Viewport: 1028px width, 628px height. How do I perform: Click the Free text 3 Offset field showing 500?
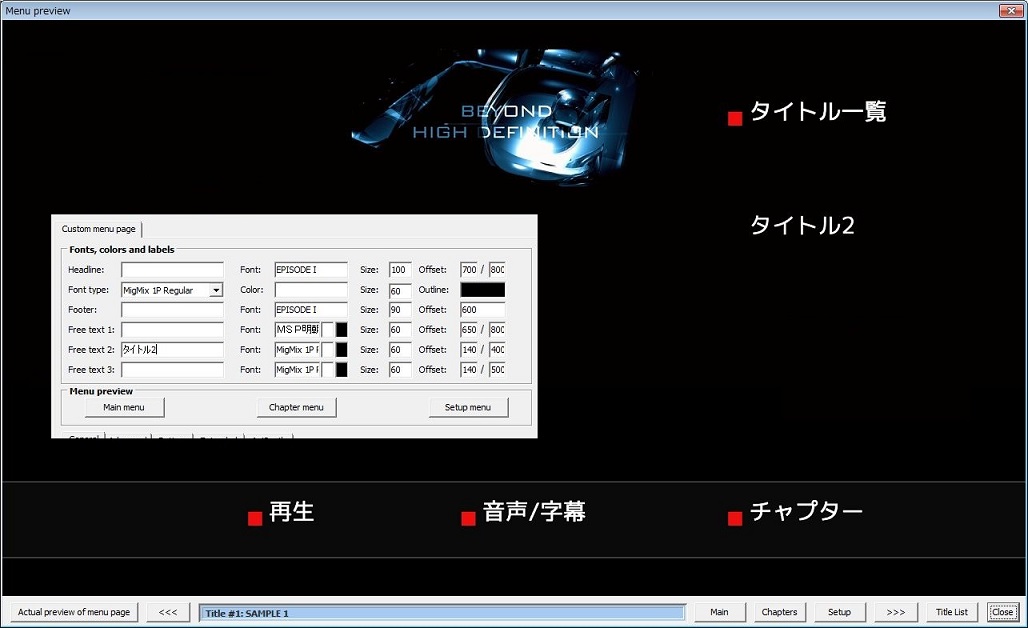[497, 370]
